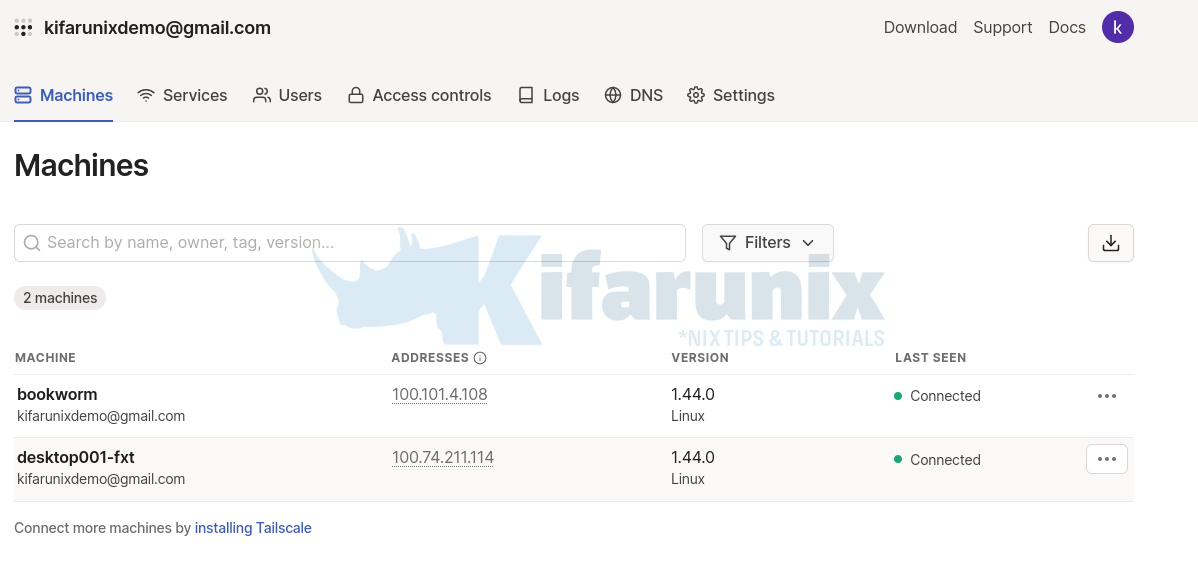1198x573 pixels.
Task: Click green connected status dot for bookworm
Action: [898, 396]
